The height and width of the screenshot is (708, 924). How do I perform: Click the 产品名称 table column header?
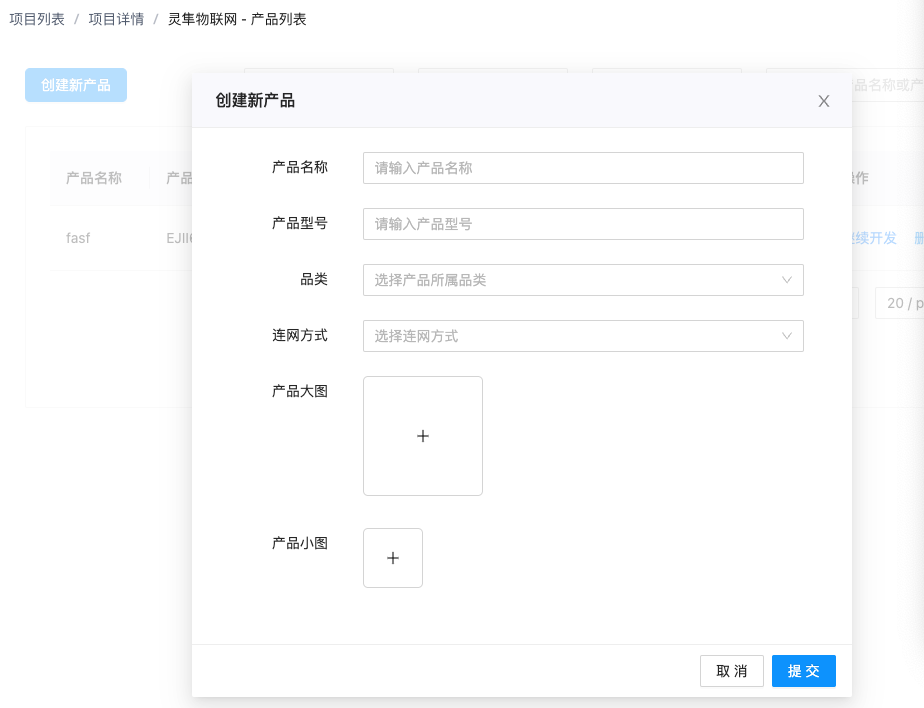[94, 178]
